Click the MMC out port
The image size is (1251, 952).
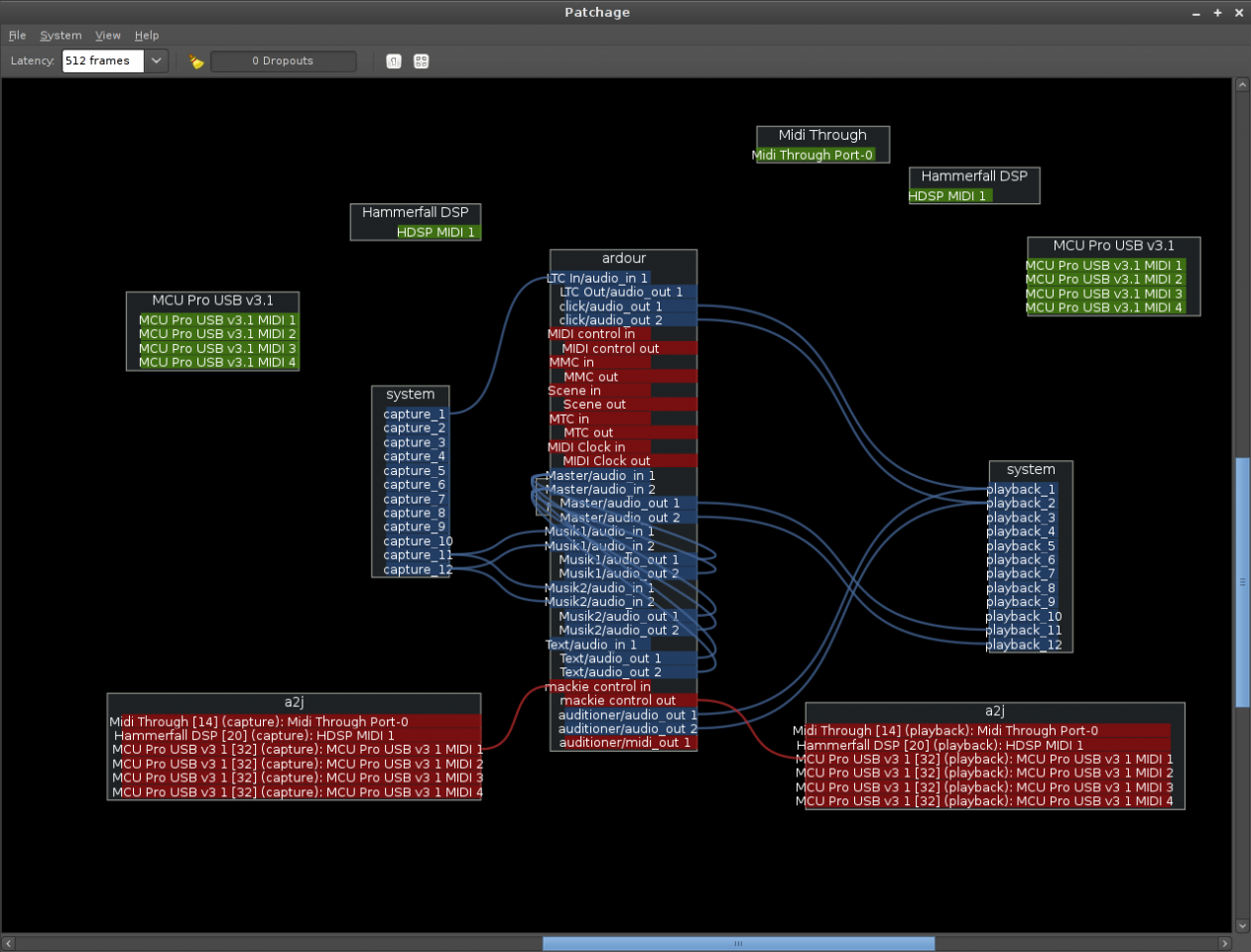(623, 377)
